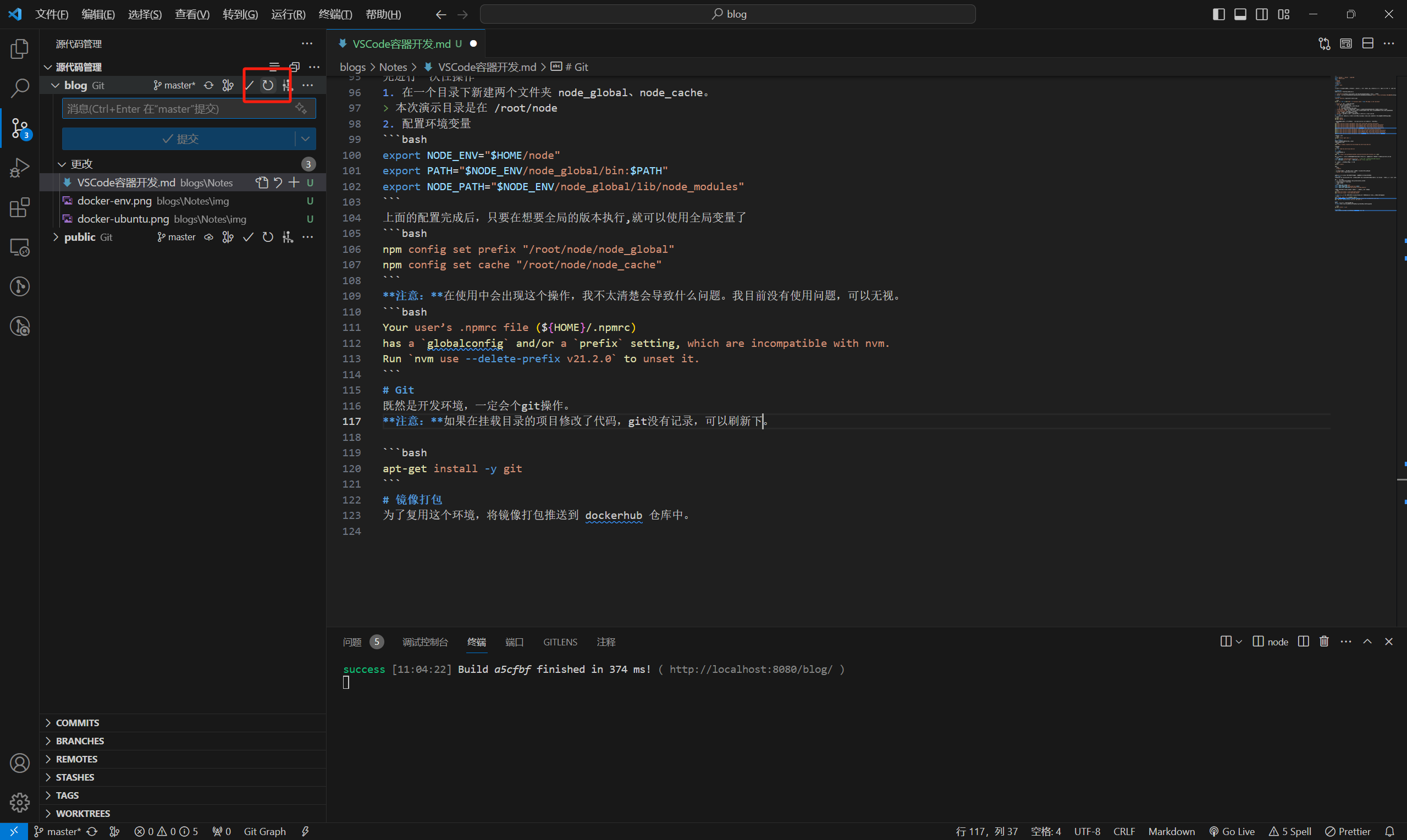Open the Manage settings gear

[x=20, y=802]
